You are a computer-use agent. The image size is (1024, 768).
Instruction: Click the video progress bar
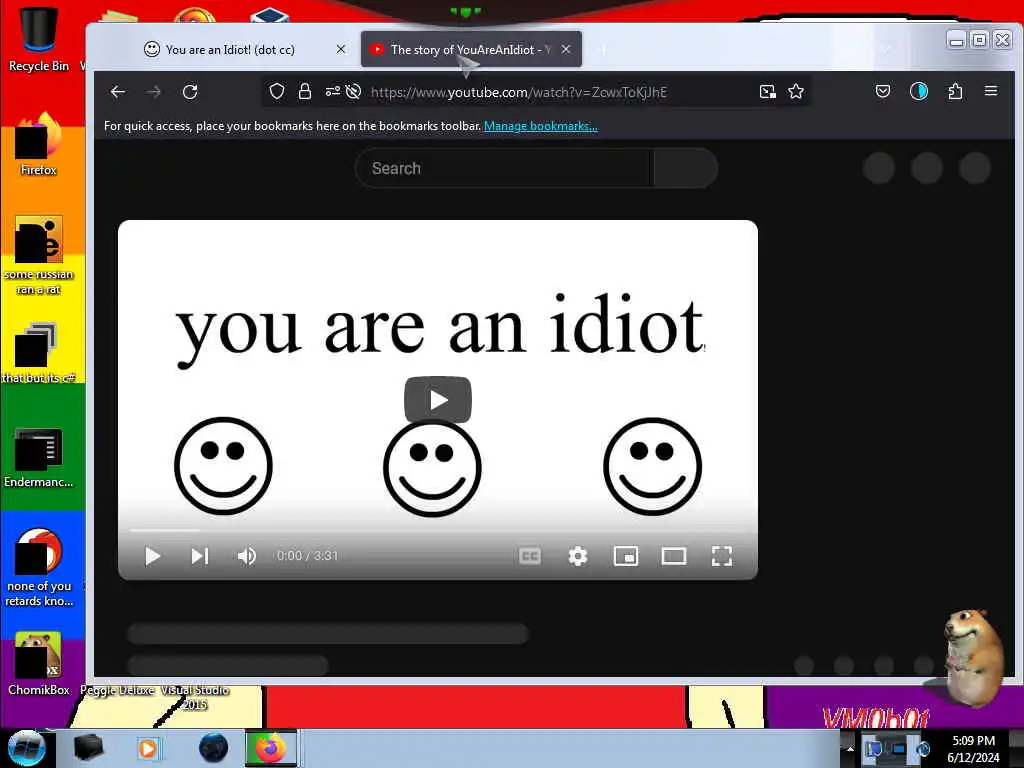(438, 530)
